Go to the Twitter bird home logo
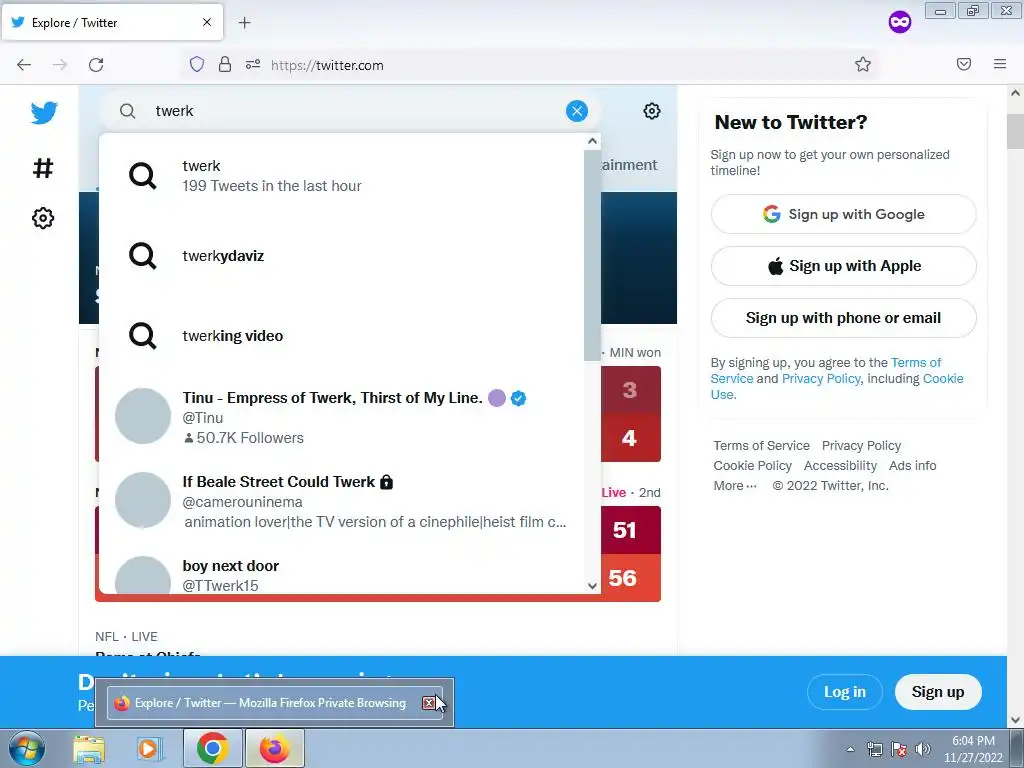This screenshot has height=768, width=1024. (44, 113)
